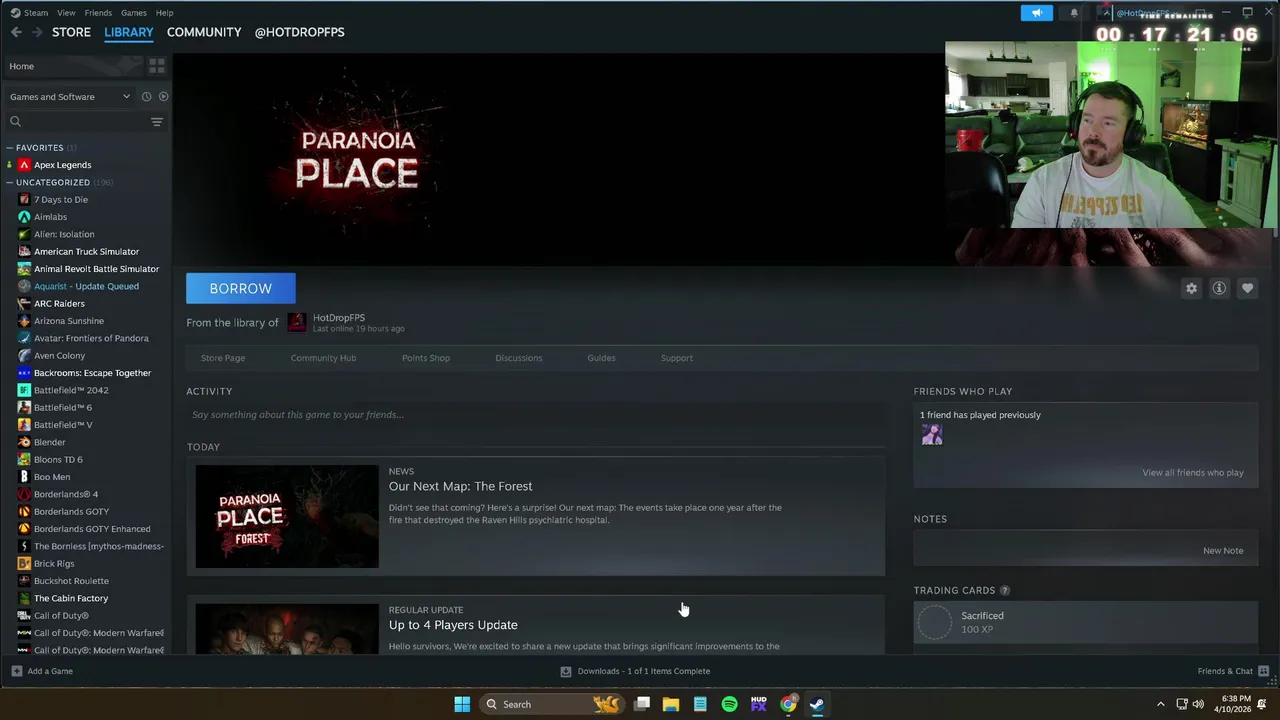Collapse the Uncategorized category
The height and width of the screenshot is (720, 1280).
click(x=9, y=183)
